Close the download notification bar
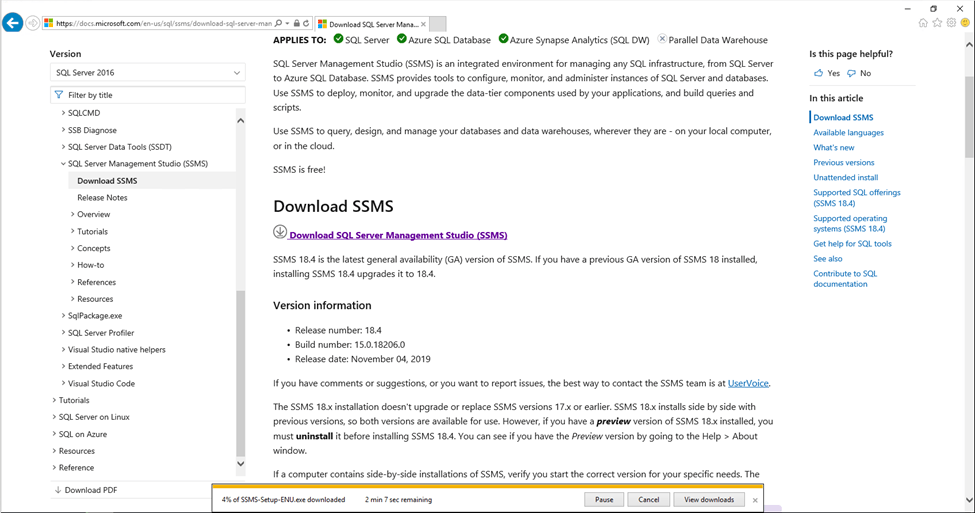Screen dimensions: 975x513 pyautogui.click(x=755, y=500)
